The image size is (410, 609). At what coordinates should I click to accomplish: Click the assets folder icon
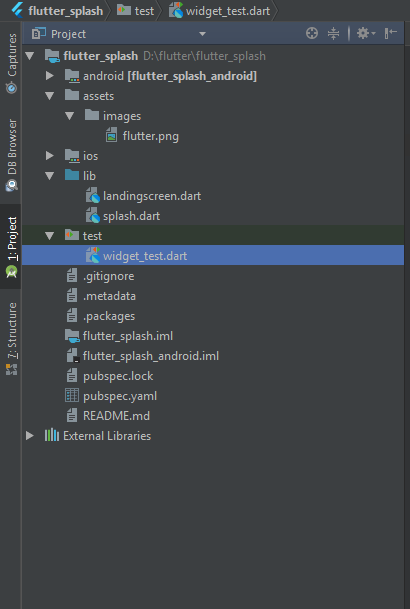[x=72, y=95]
